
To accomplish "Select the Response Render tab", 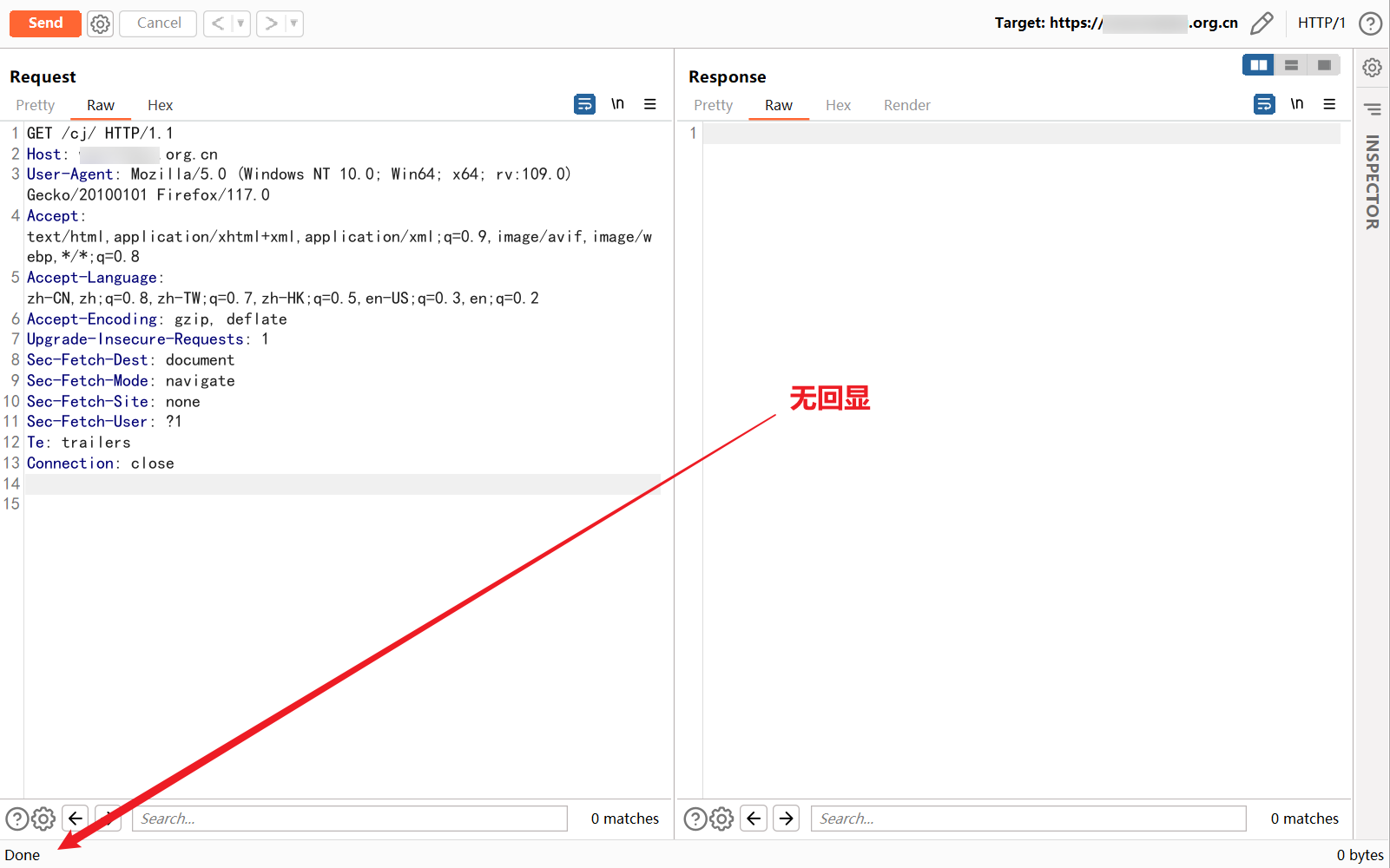I will pos(906,105).
